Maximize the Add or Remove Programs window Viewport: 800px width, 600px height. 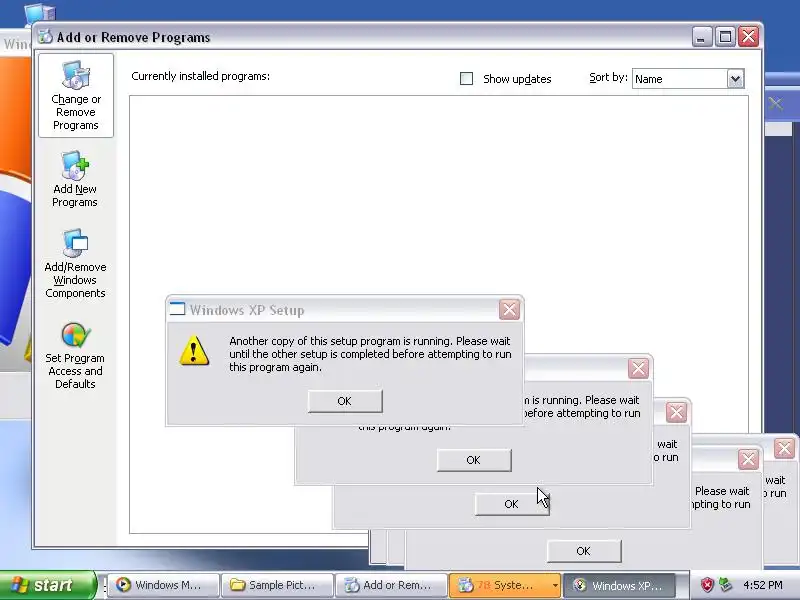click(x=725, y=37)
